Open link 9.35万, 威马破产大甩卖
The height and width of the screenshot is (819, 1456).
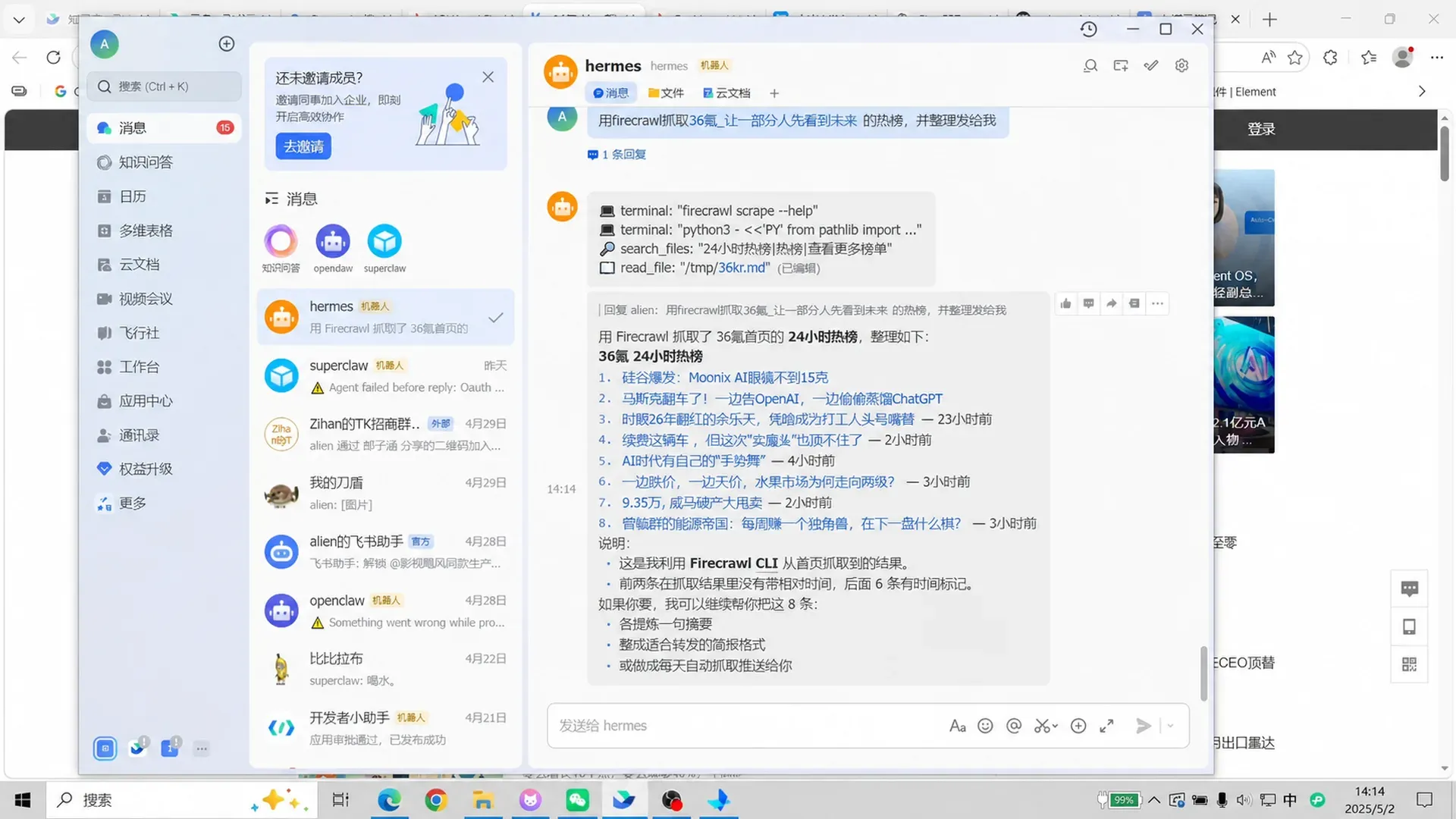(x=692, y=503)
